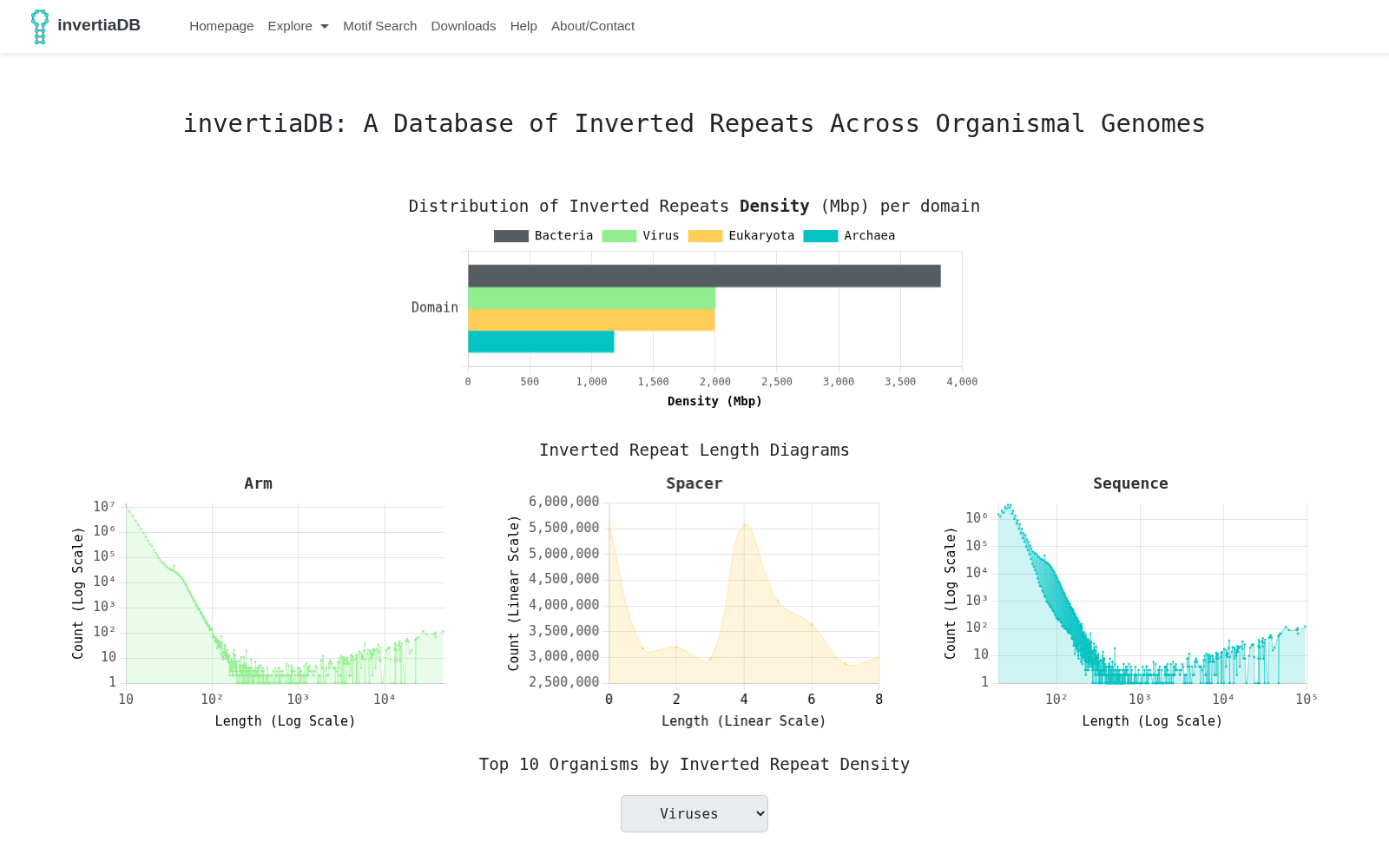Open the Viruses organism selector

click(694, 813)
